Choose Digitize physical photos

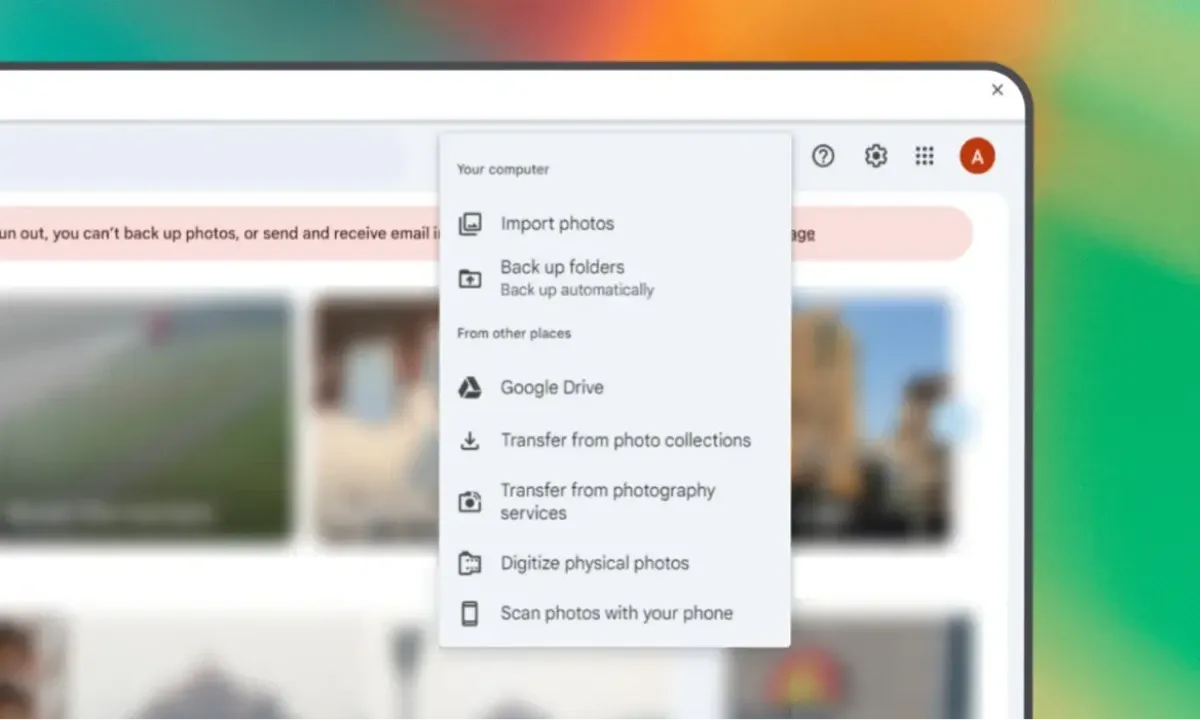point(594,563)
